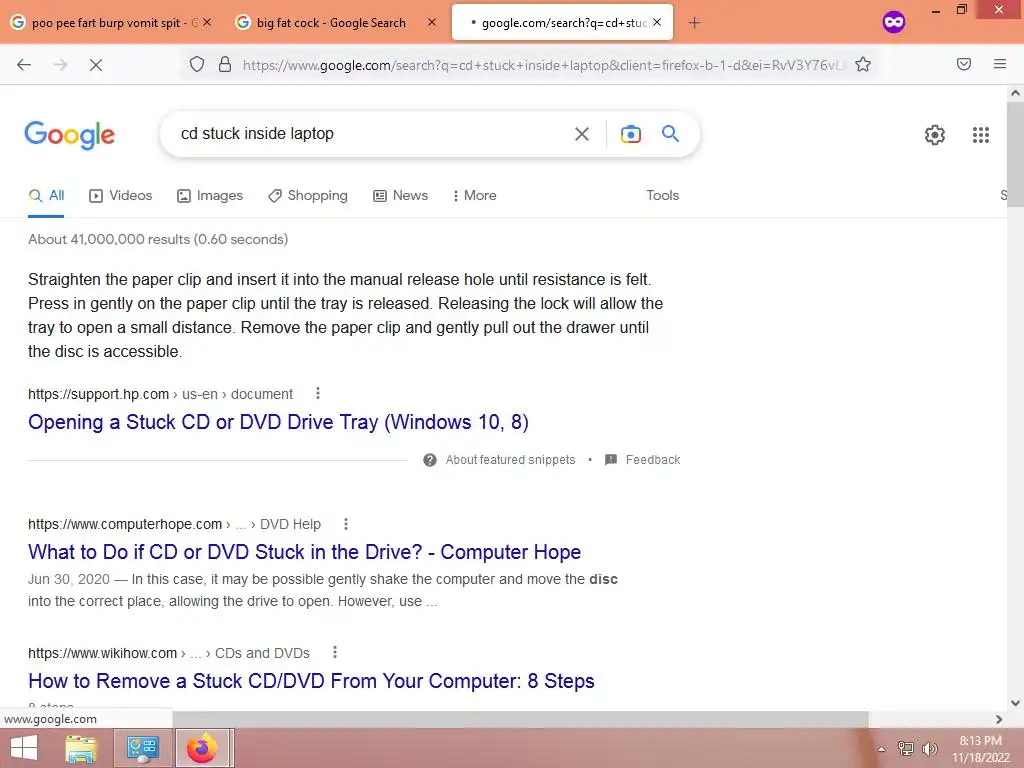The image size is (1024, 768).
Task: Open the control panel taskbar app
Action: coord(142,748)
